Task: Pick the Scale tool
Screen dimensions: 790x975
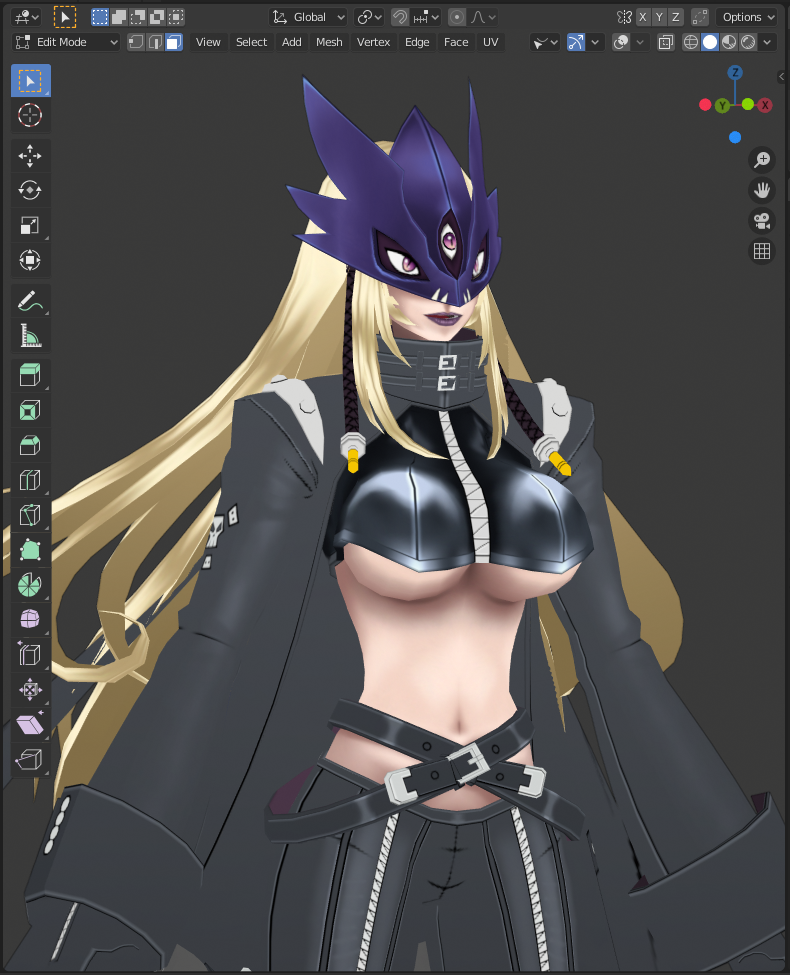Action: pyautogui.click(x=30, y=225)
